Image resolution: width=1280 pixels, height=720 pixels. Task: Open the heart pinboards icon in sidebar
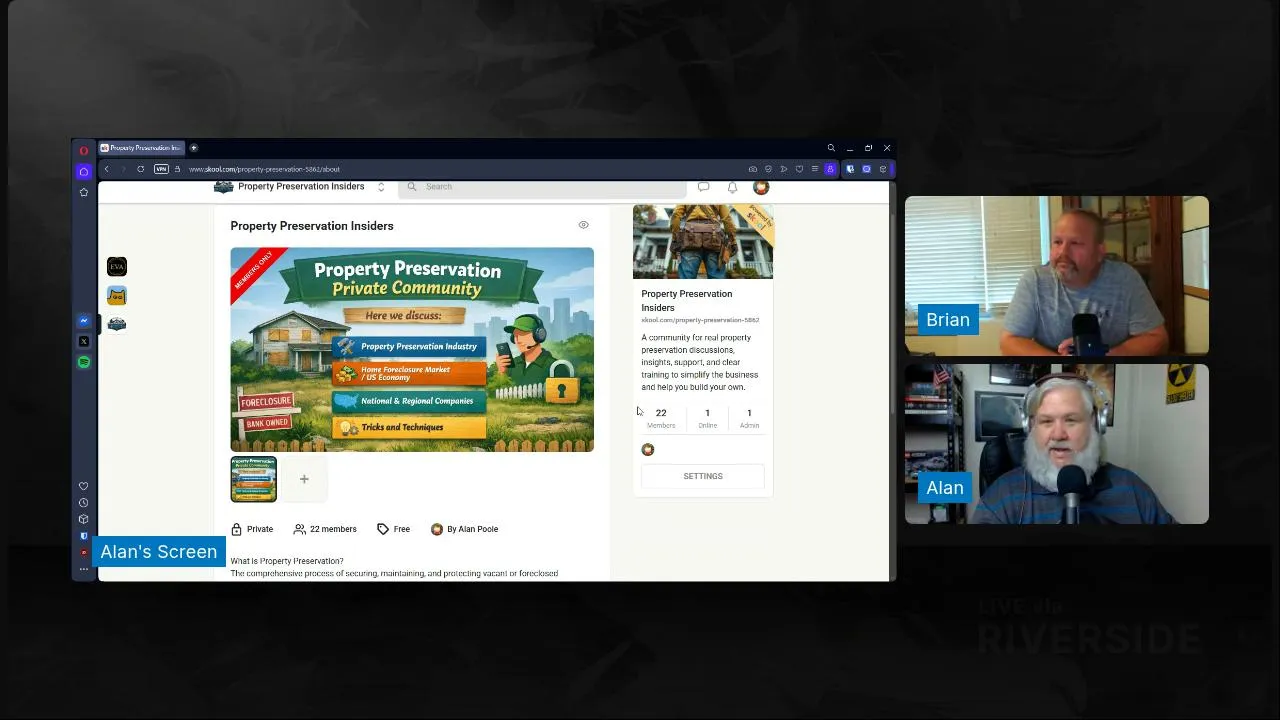coord(84,486)
